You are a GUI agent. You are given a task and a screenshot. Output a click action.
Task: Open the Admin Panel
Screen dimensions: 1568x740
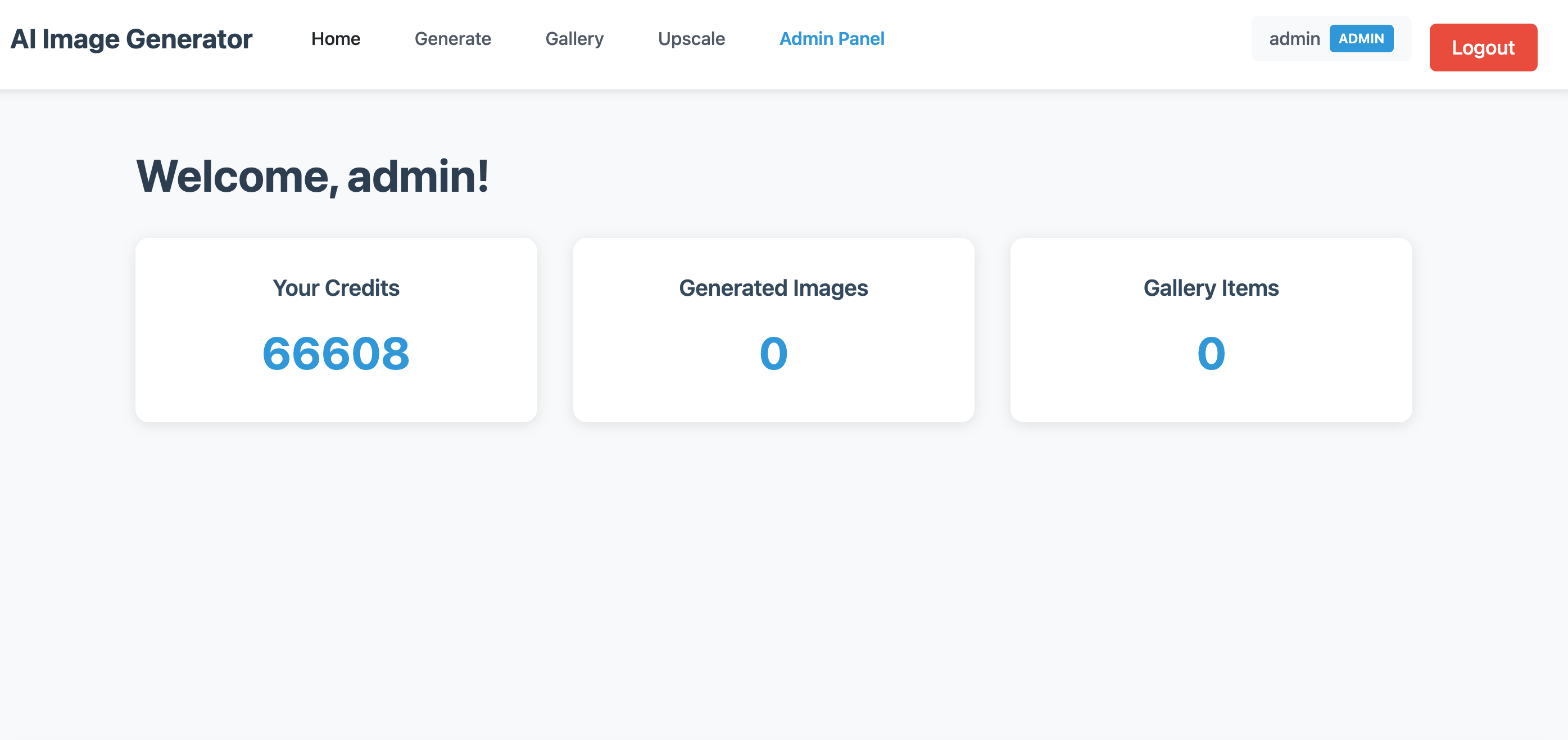[832, 38]
